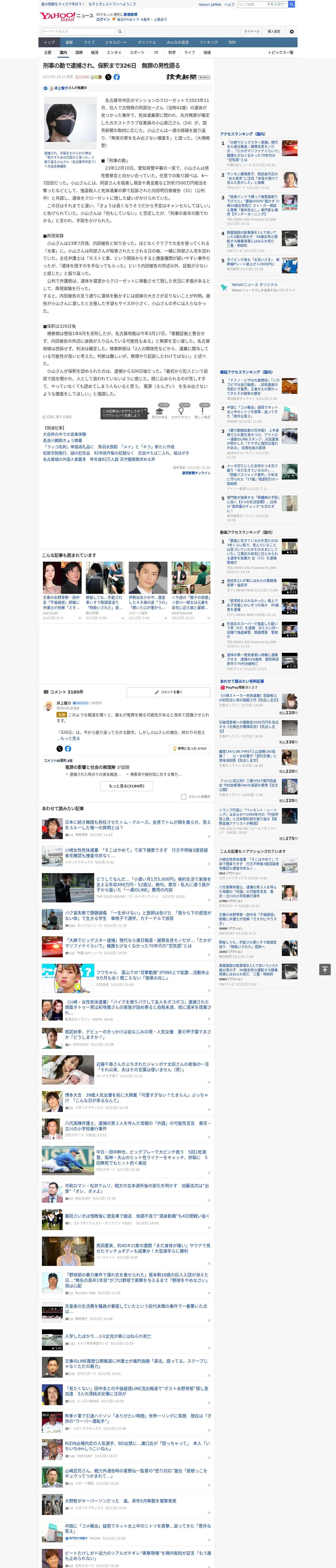Play the video ranked 5 in 動画アクセスランキング
The width and height of the screenshot is (336, 1568).
coord(290,661)
